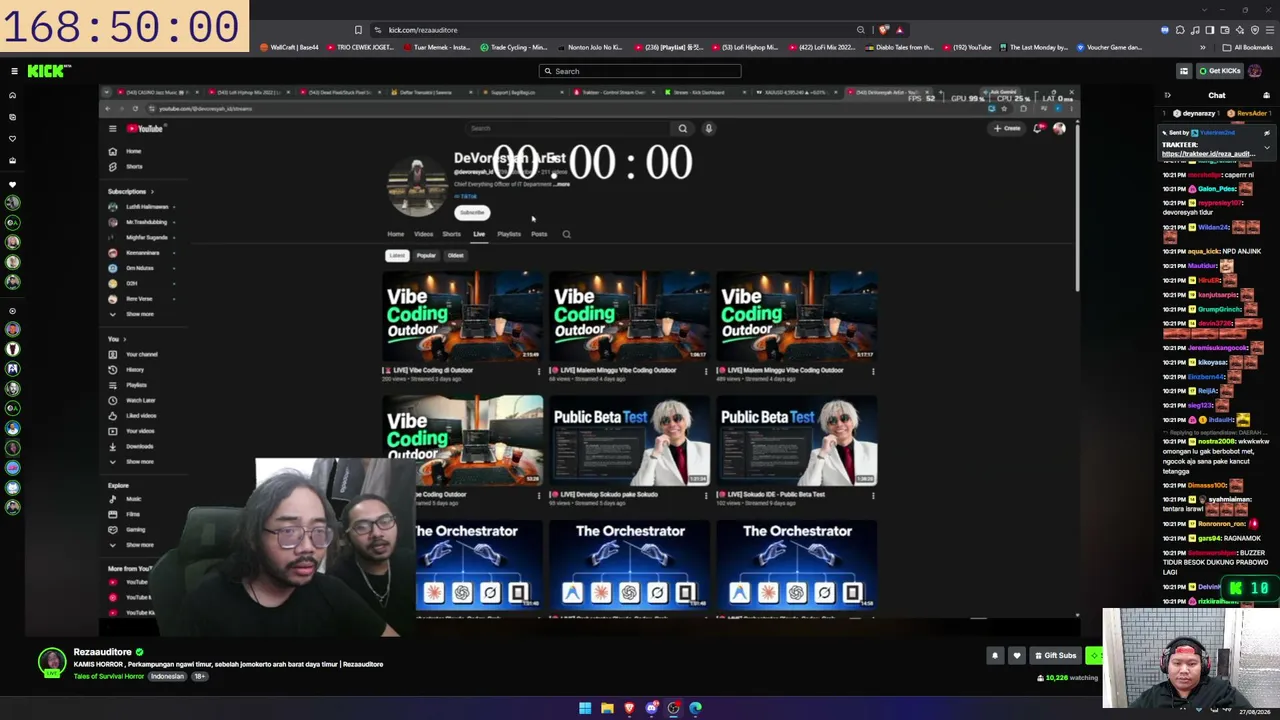This screenshot has width=1280, height=720.
Task: Open the Kick hamburger menu
Action: pos(14,71)
